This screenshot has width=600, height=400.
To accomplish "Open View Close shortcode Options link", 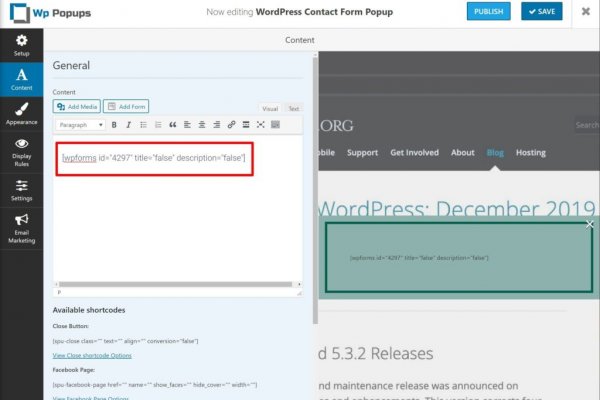I will pyautogui.click(x=92, y=355).
